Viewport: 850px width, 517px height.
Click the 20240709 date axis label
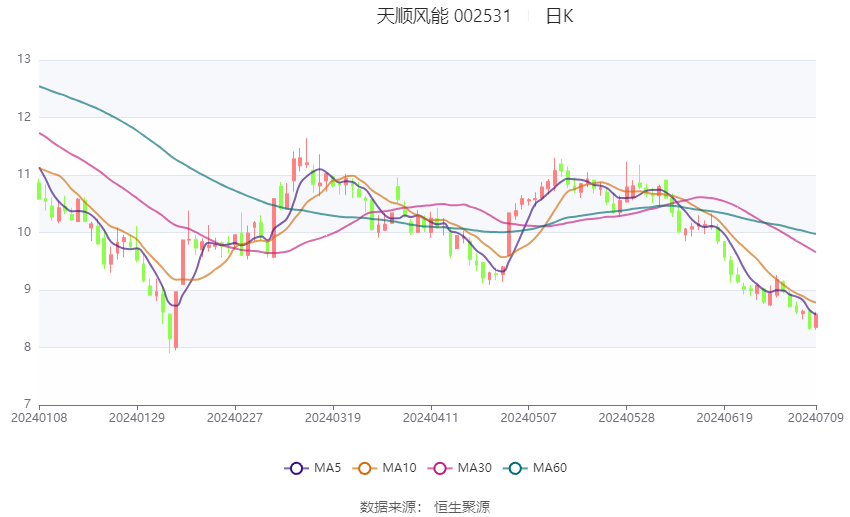(816, 418)
